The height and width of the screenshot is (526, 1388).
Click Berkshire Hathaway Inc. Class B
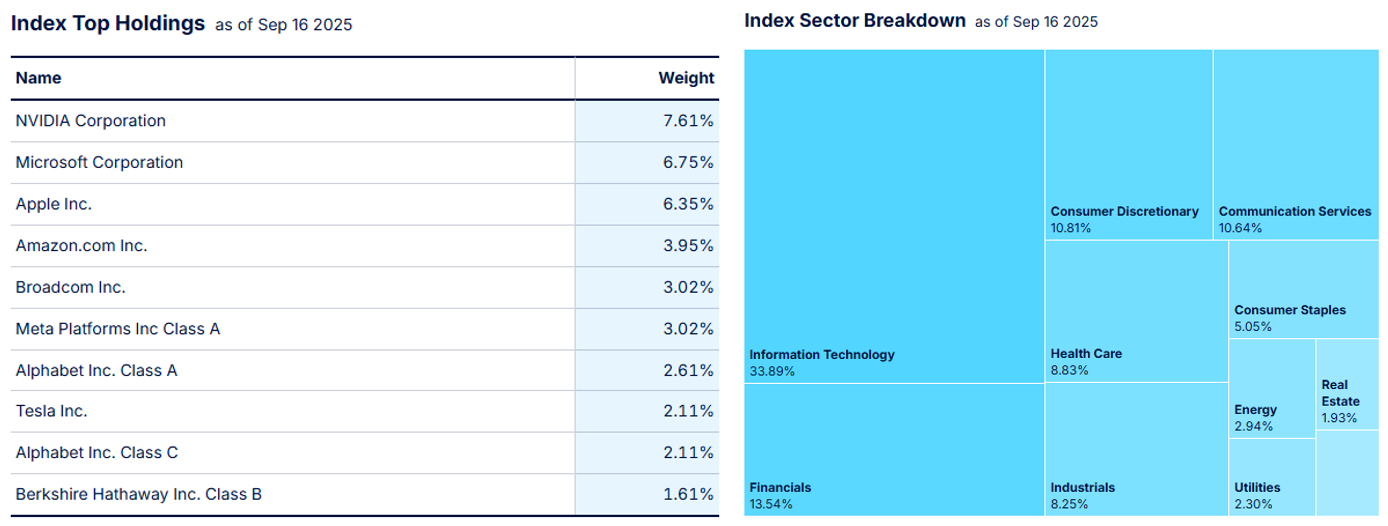(x=139, y=494)
